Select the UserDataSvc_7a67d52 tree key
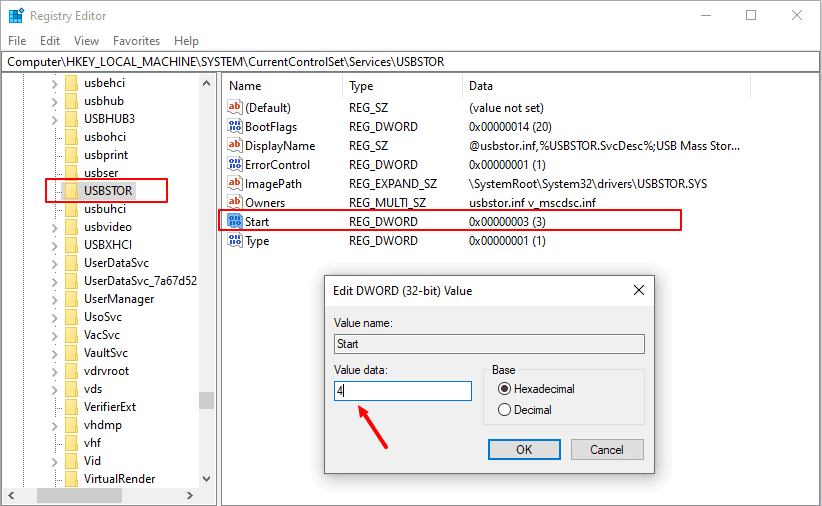The height and width of the screenshot is (506, 822). [x=140, y=281]
